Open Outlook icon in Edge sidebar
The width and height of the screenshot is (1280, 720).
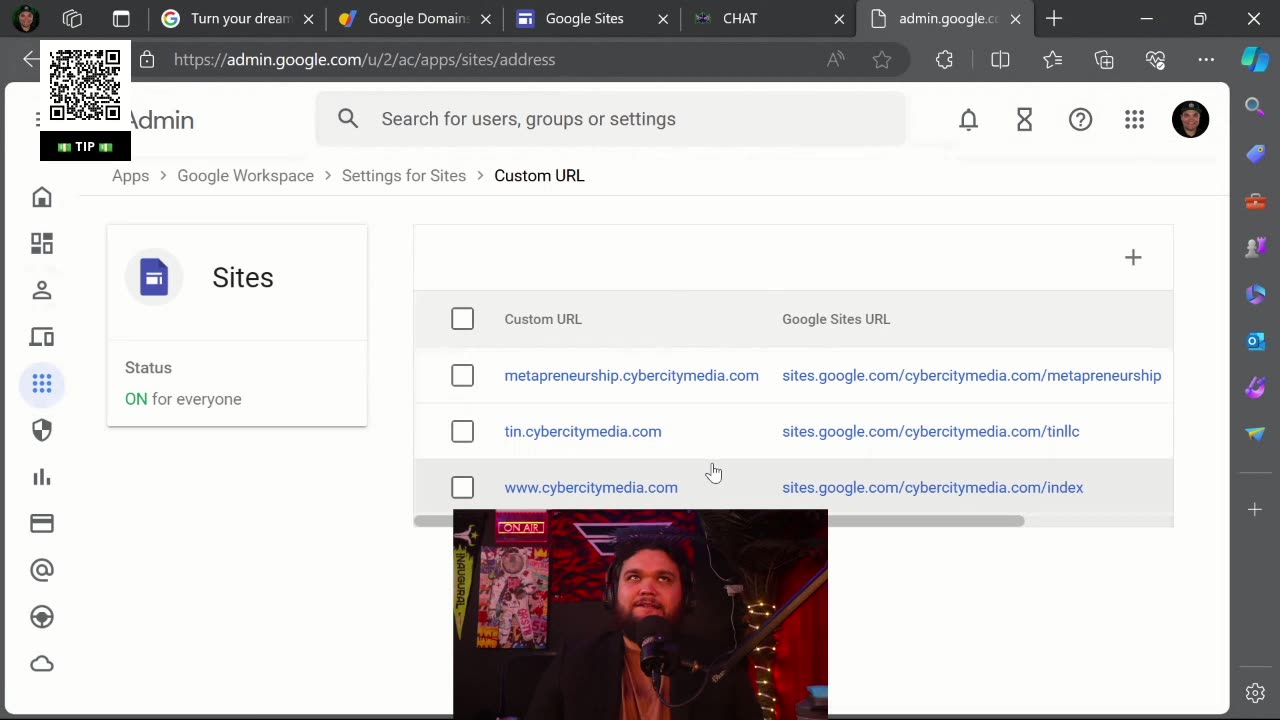pos(1255,341)
